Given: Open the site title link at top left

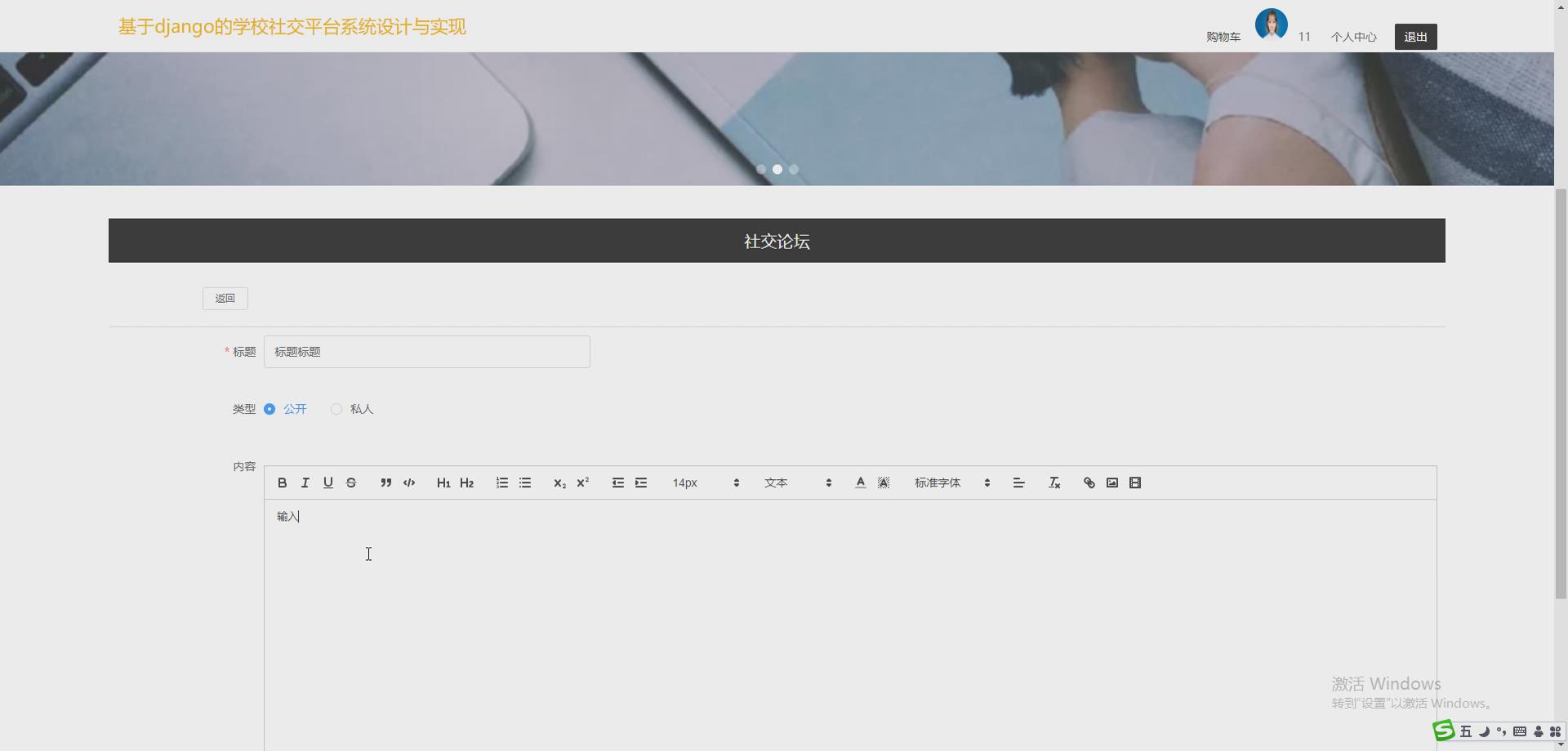Looking at the screenshot, I should 292,27.
